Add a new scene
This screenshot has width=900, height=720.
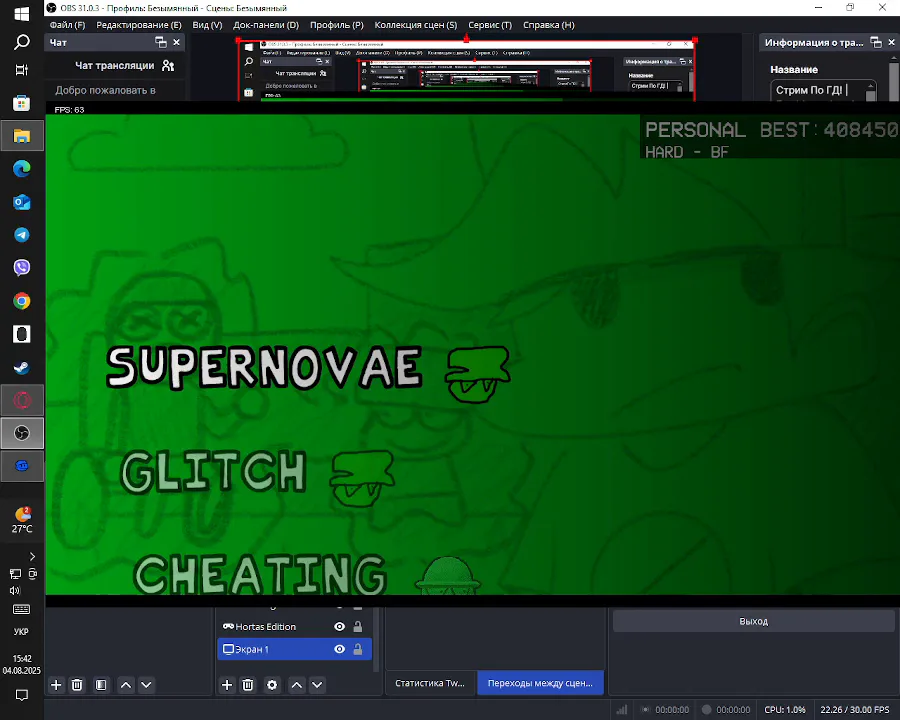click(x=56, y=685)
